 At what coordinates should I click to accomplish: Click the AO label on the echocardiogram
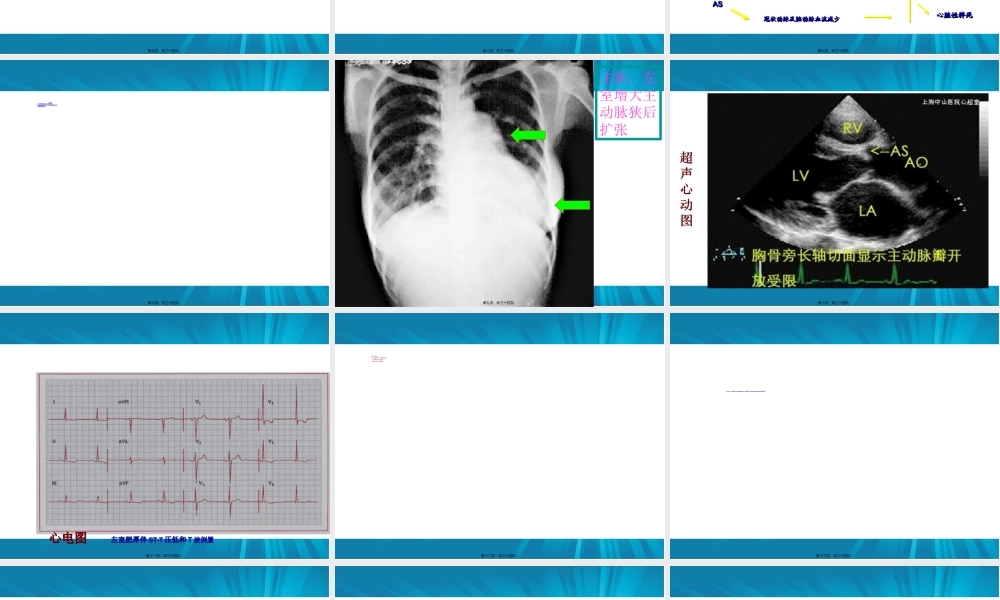pos(916,162)
